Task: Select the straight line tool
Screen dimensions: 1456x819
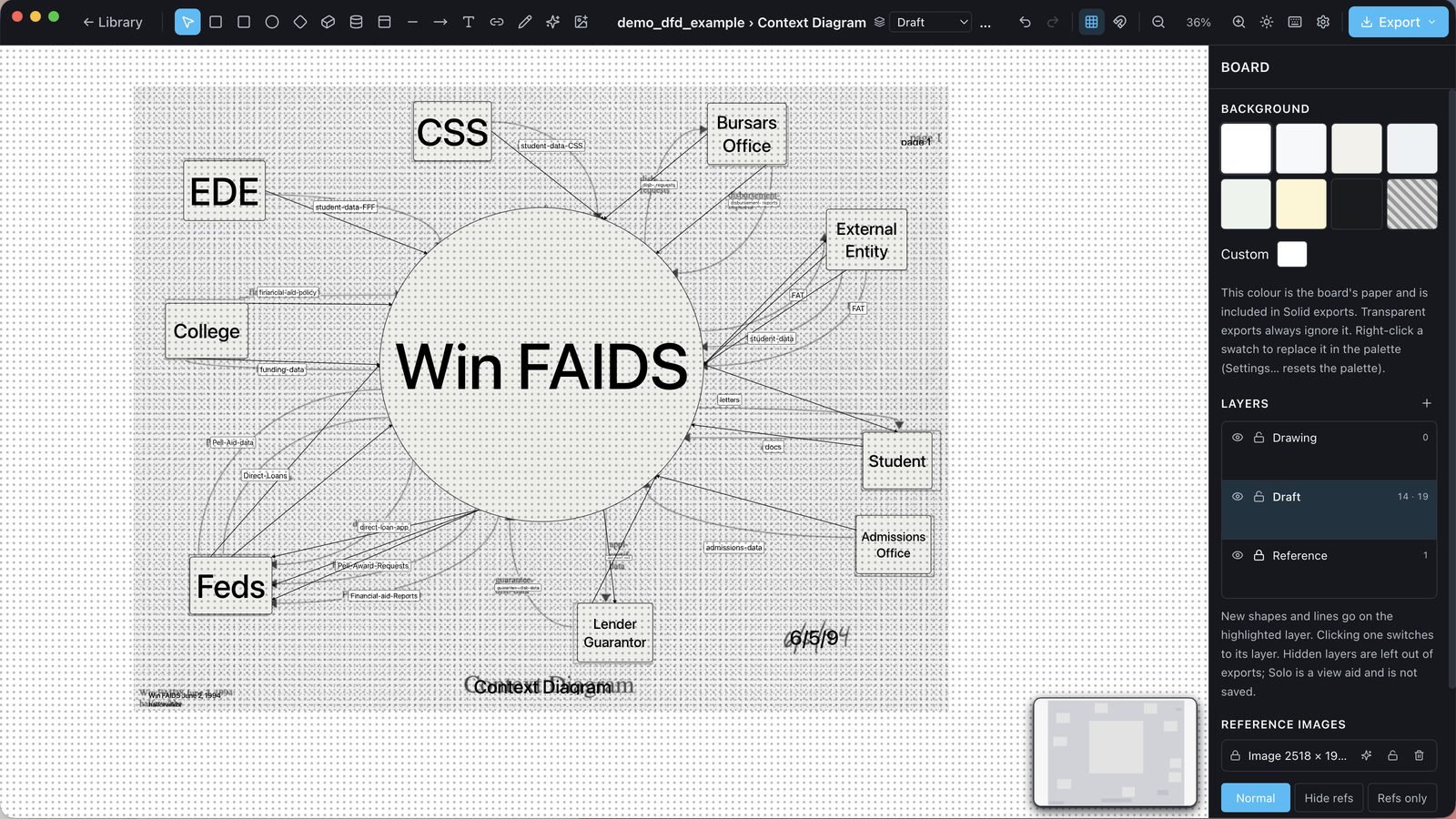Action: click(x=413, y=22)
